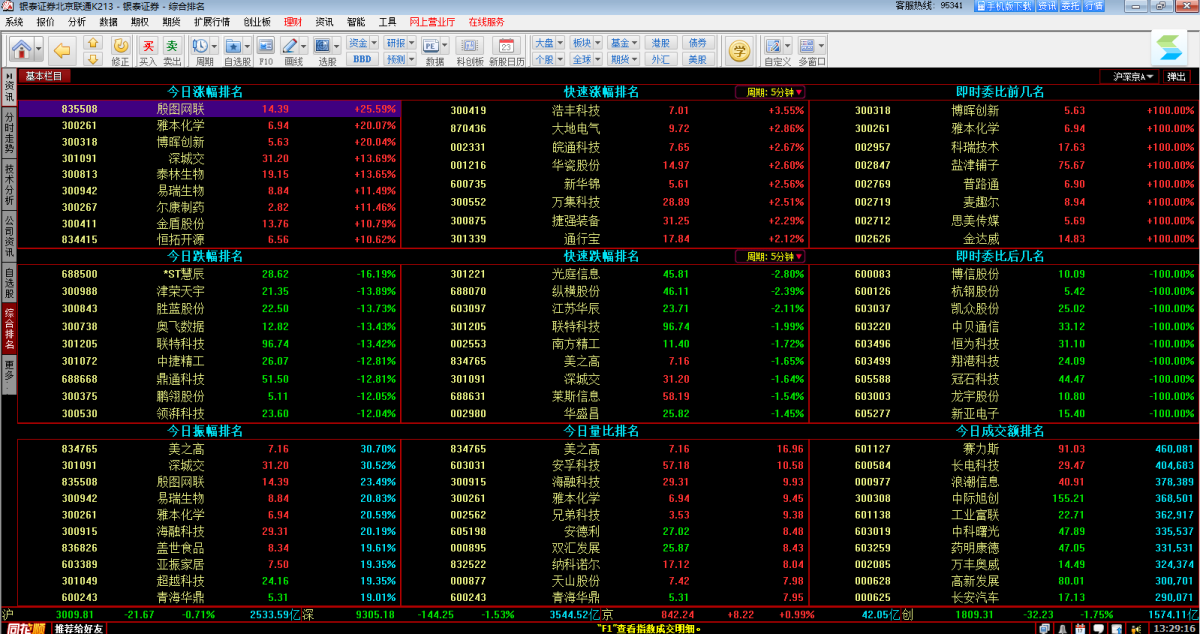The width and height of the screenshot is (1200, 634).
Task: Click the green 卖出 sell icon
Action: pyautogui.click(x=172, y=51)
